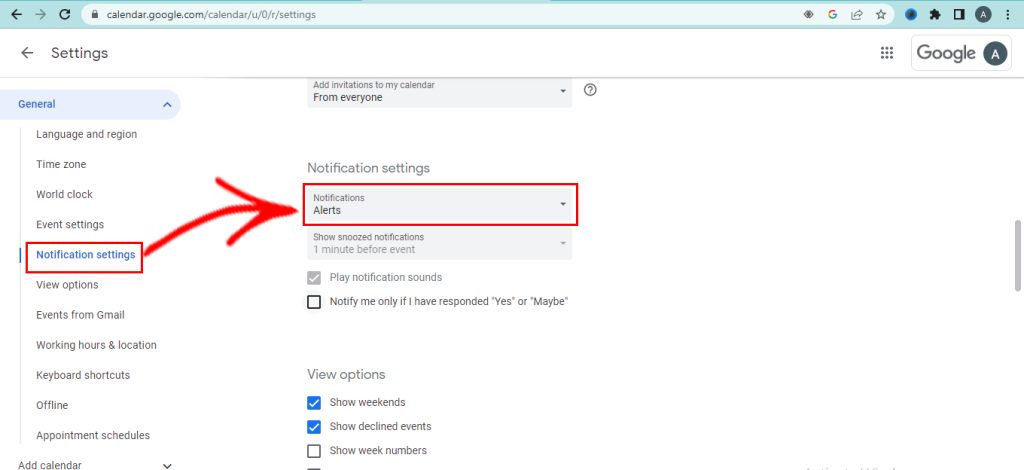Screen dimensions: 1024x470
Task: Open the Google account avatar
Action: click(x=994, y=54)
